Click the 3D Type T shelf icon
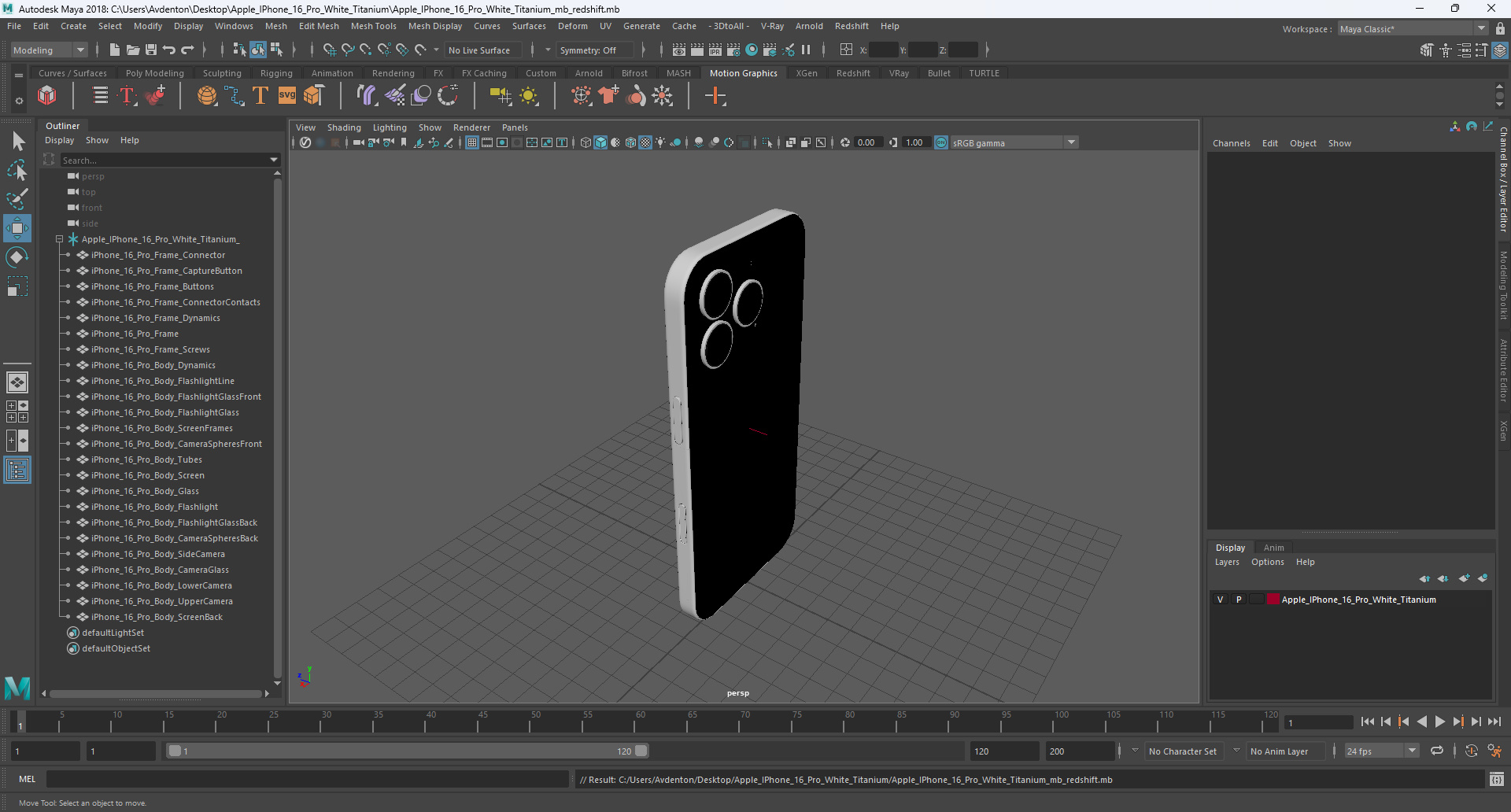Image resolution: width=1511 pixels, height=812 pixels. click(x=260, y=96)
